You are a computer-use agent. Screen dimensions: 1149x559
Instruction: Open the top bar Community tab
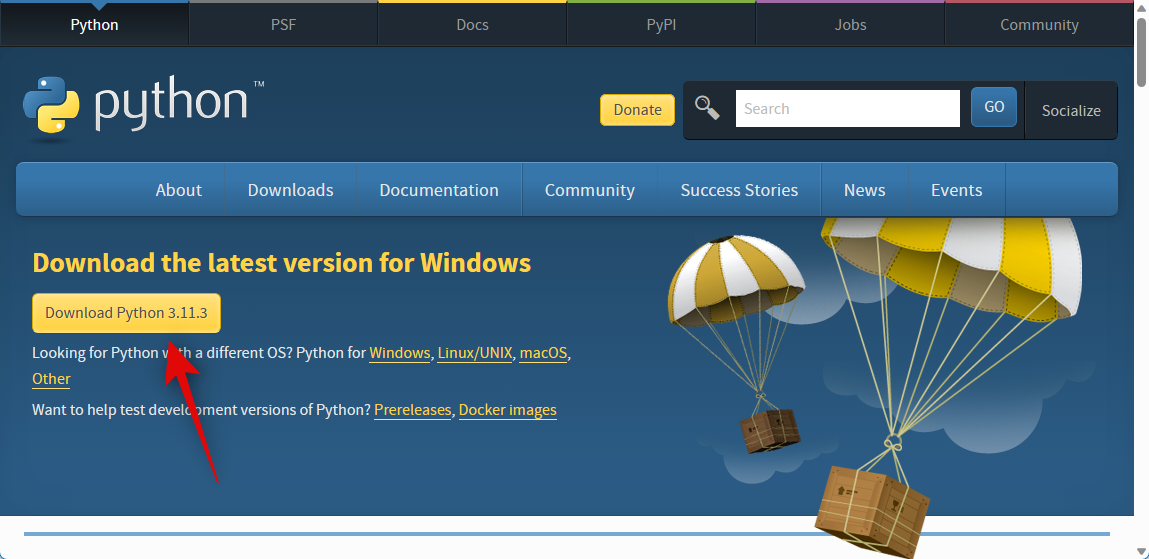pyautogui.click(x=1040, y=25)
